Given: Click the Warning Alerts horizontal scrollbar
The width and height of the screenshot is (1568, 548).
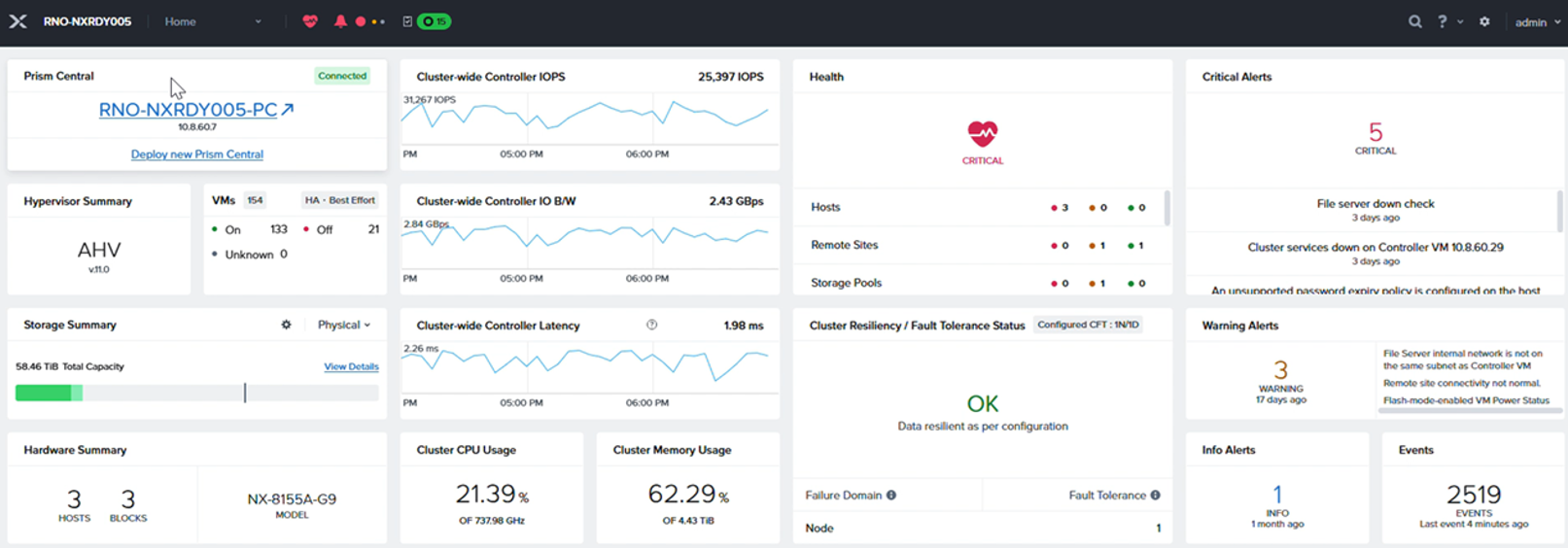Looking at the screenshot, I should 1470,411.
